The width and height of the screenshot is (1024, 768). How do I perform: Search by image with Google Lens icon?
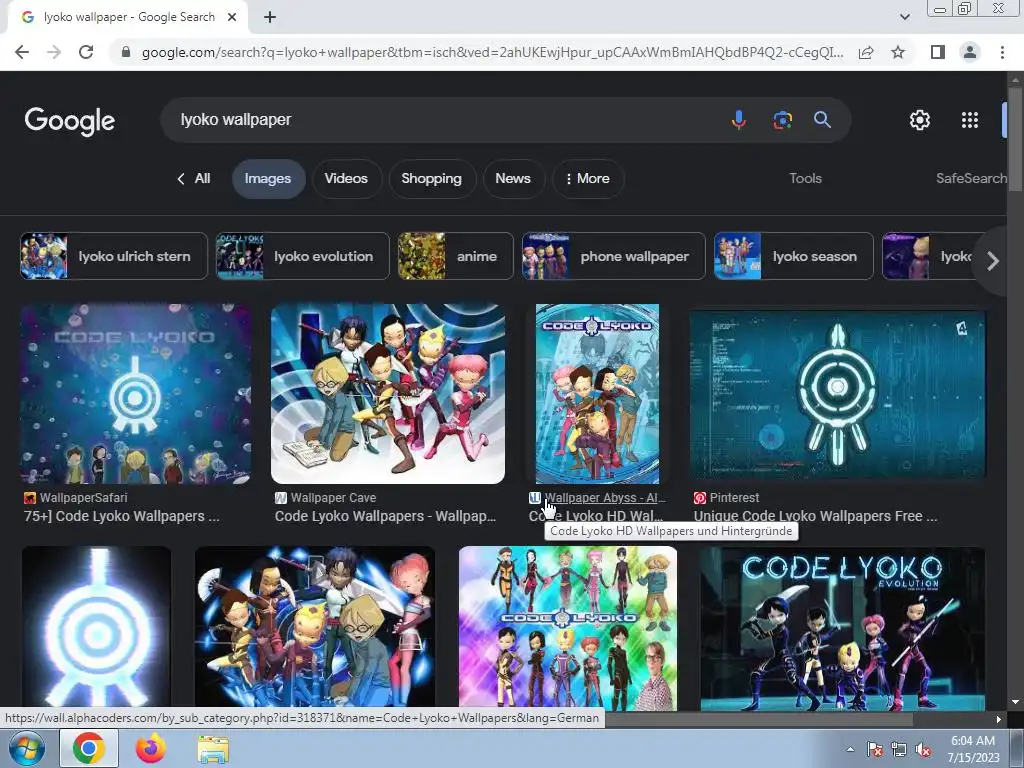coord(782,120)
